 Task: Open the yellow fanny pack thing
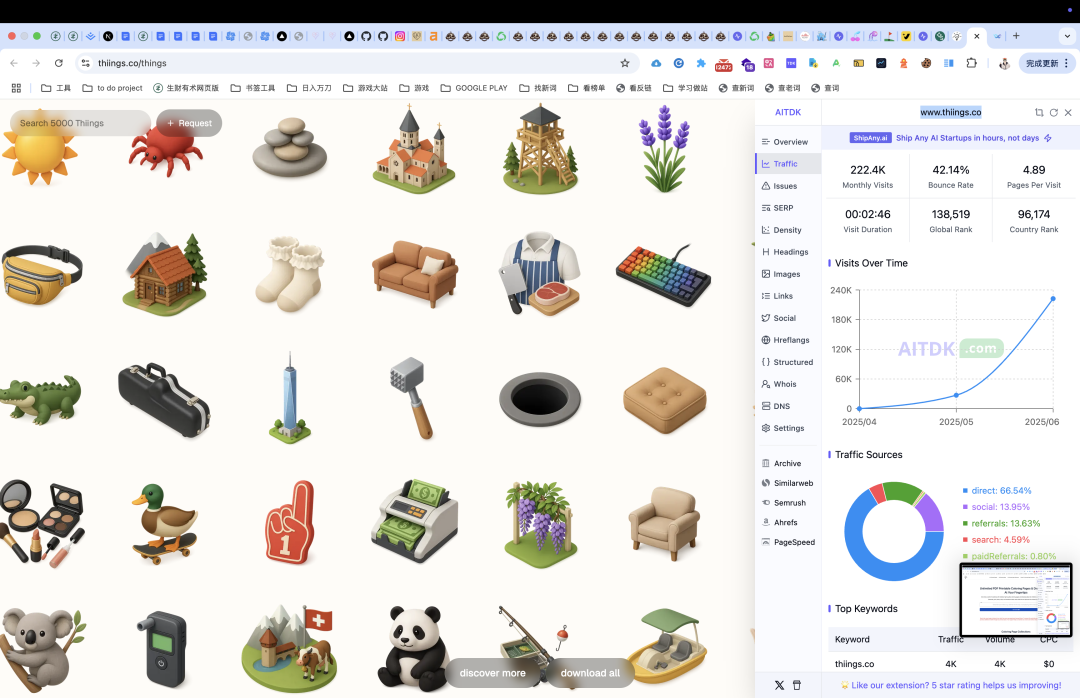pos(42,274)
